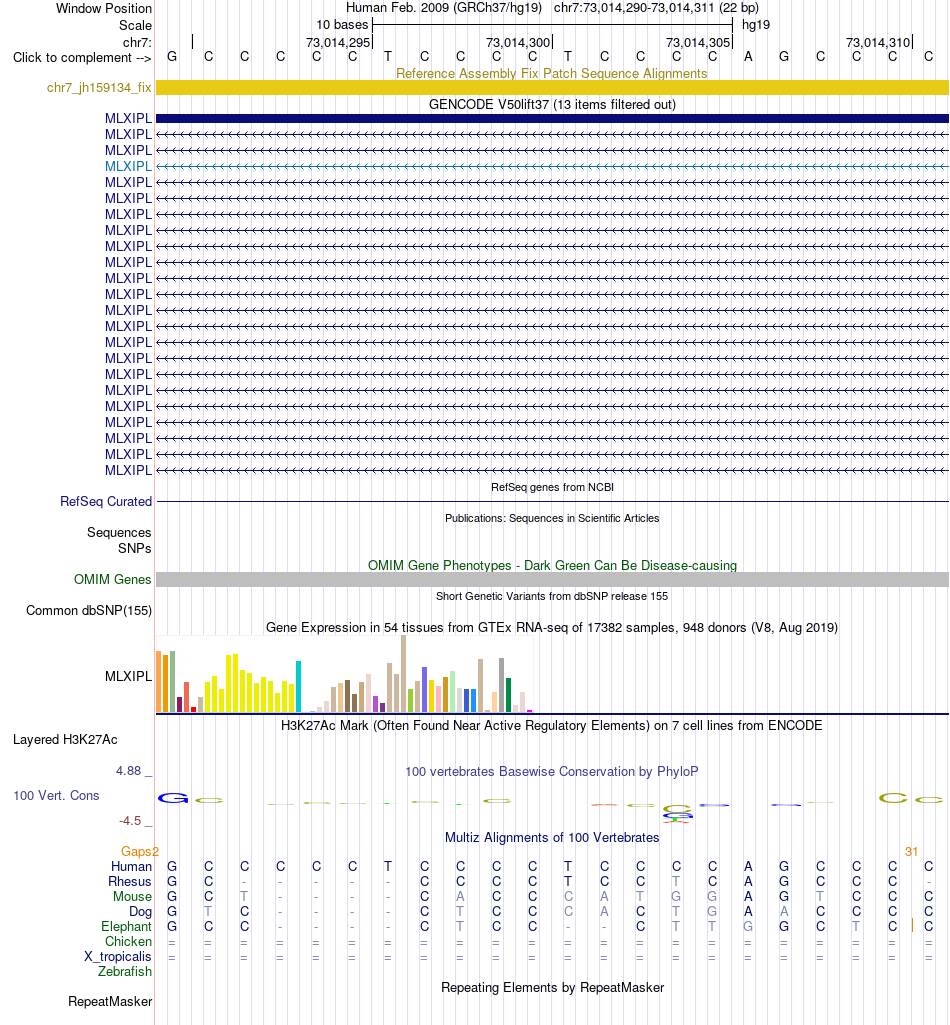Click the gray OMIM Genes item bar
The width and height of the screenshot is (950, 1025).
click(552, 579)
